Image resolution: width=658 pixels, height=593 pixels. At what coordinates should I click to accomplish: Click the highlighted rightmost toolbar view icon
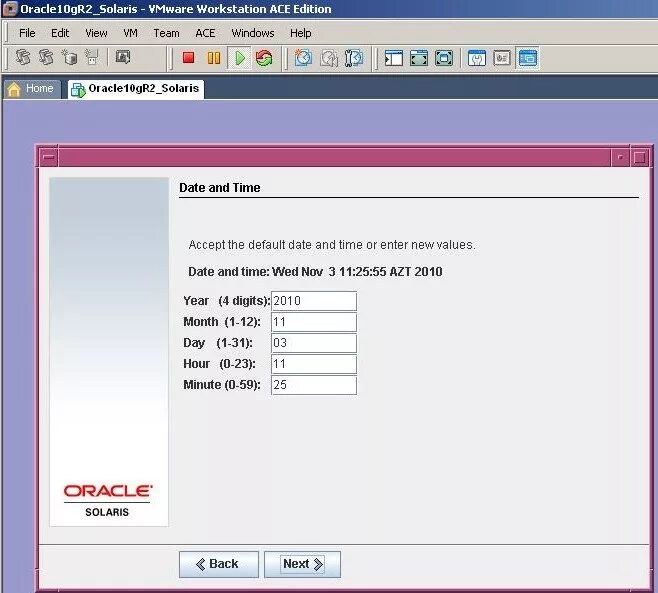[527, 58]
